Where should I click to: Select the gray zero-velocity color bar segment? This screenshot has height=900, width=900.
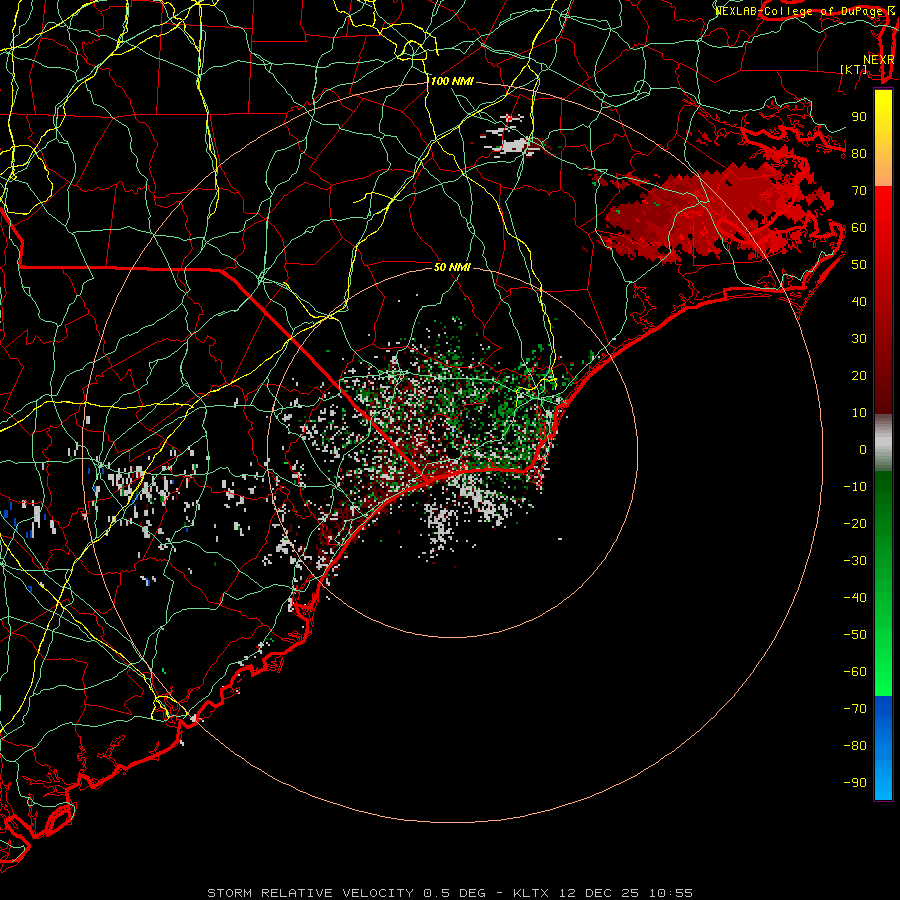[x=883, y=443]
